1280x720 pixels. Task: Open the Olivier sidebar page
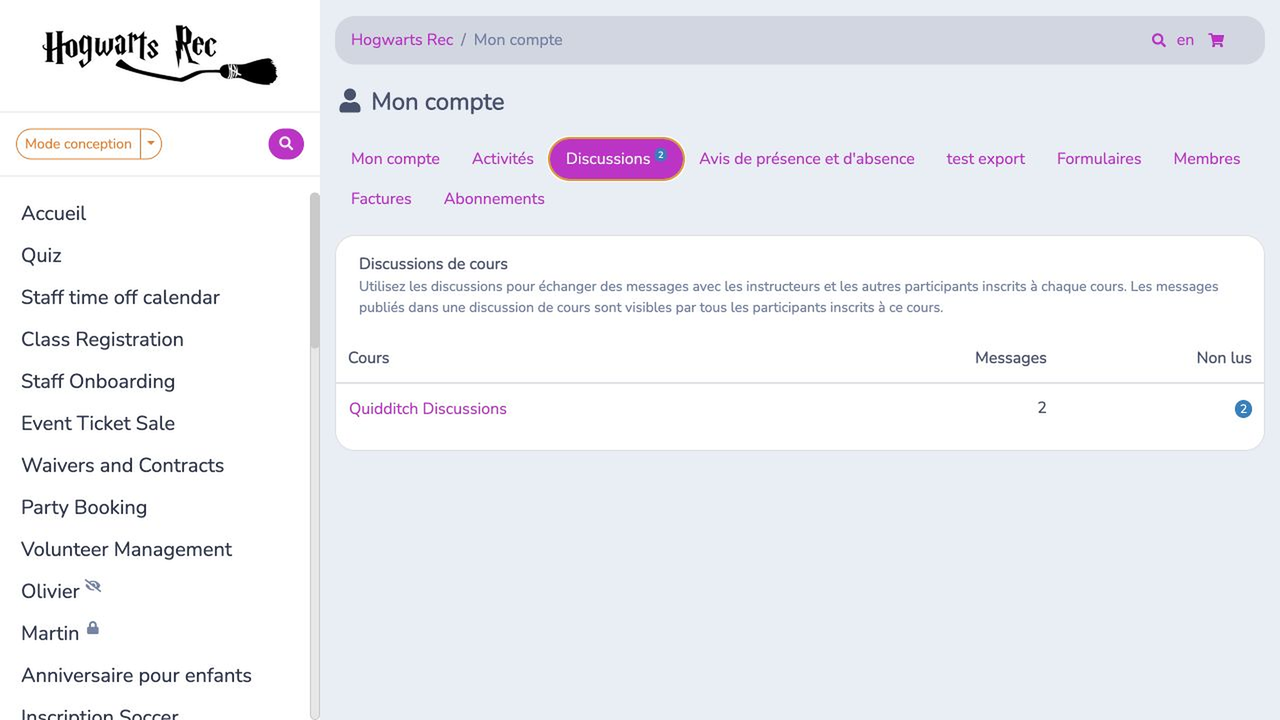tap(50, 591)
